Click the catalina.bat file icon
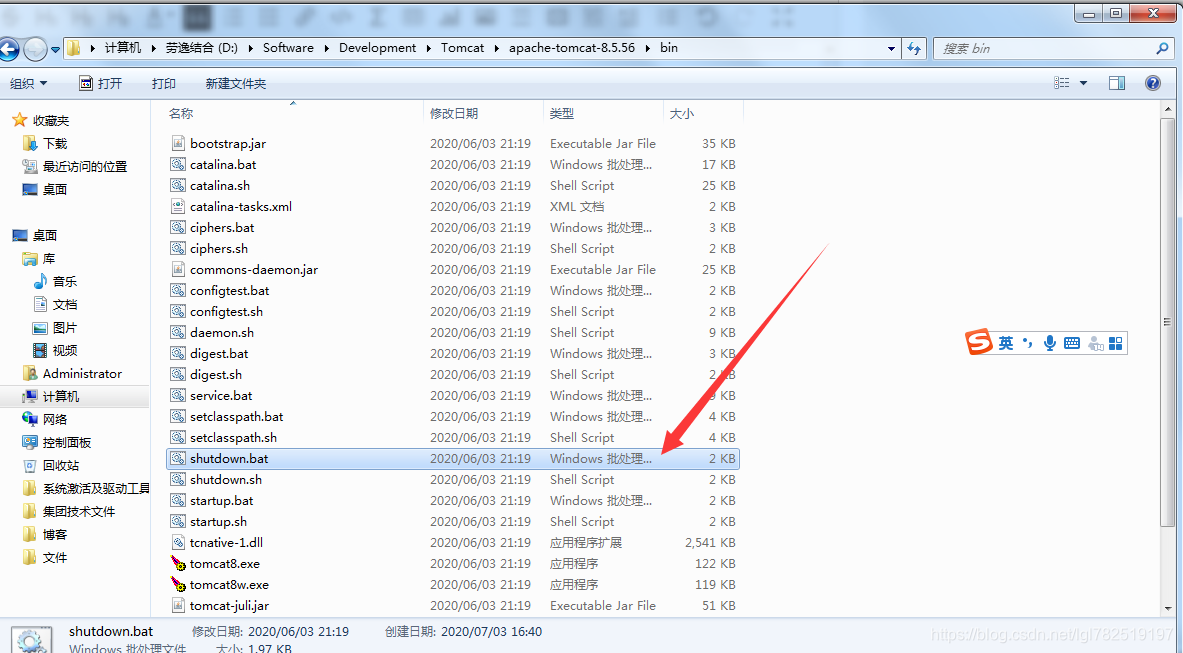Image resolution: width=1183 pixels, height=653 pixels. [x=178, y=164]
